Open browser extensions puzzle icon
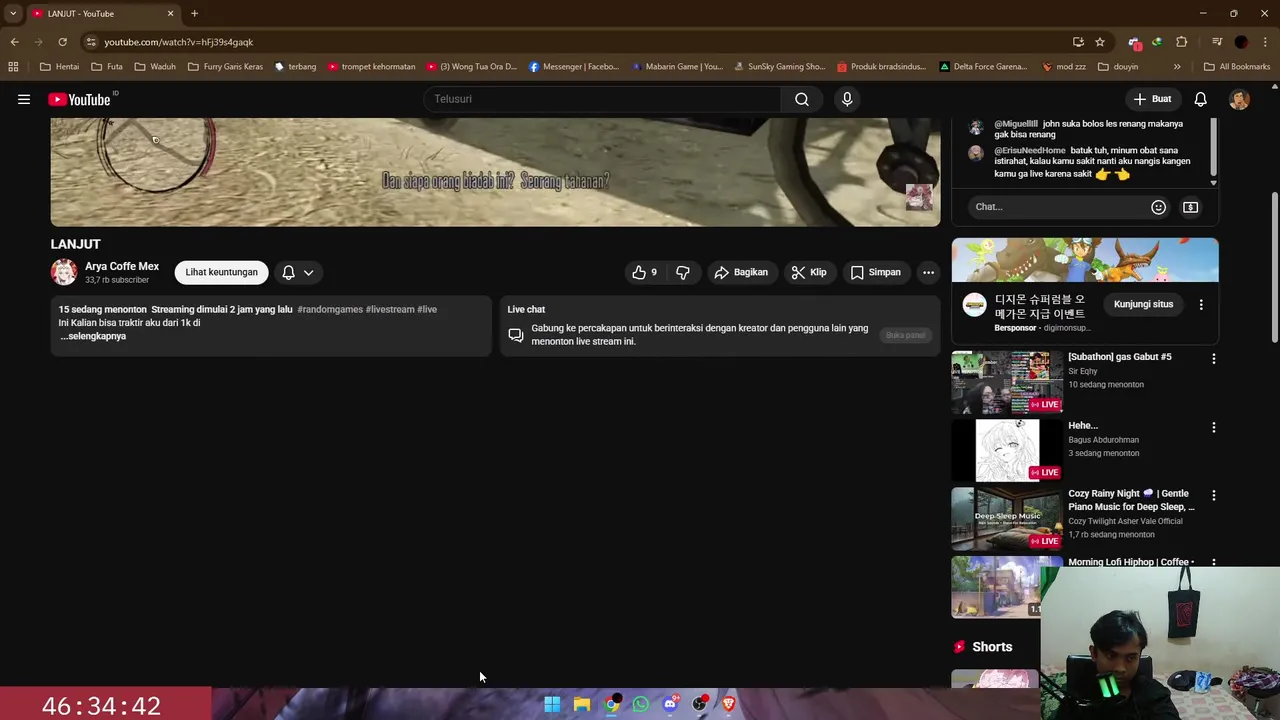The height and width of the screenshot is (720, 1280). click(1182, 42)
